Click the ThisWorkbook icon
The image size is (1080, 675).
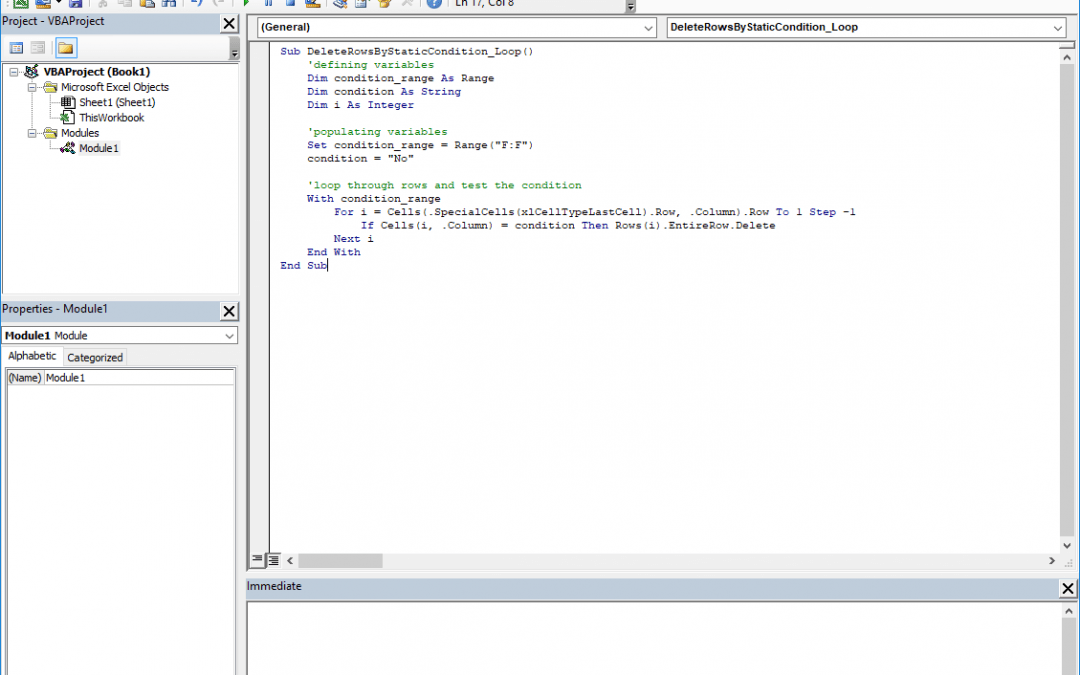[x=68, y=118]
